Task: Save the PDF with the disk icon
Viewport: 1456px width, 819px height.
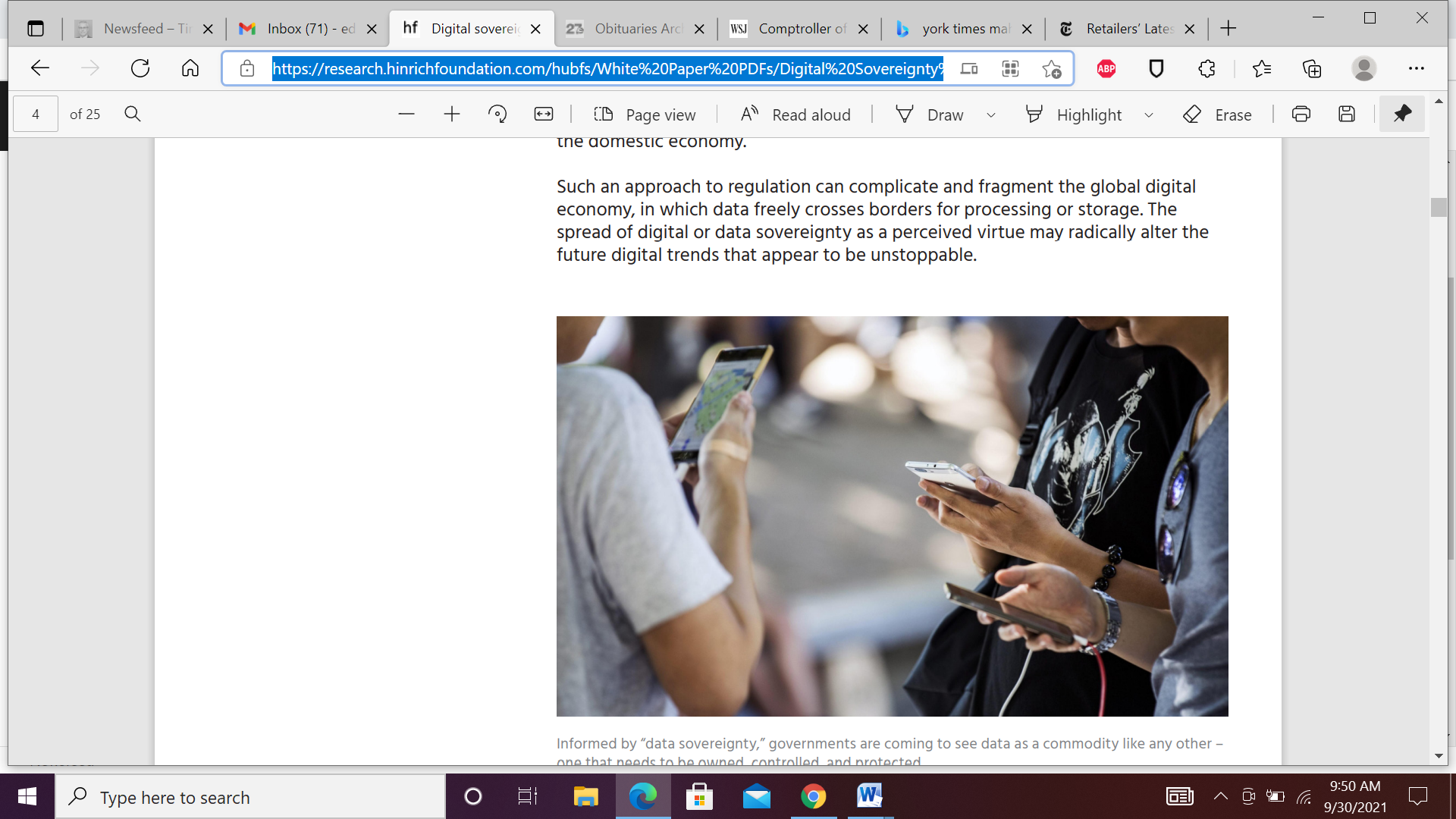Action: pyautogui.click(x=1347, y=115)
